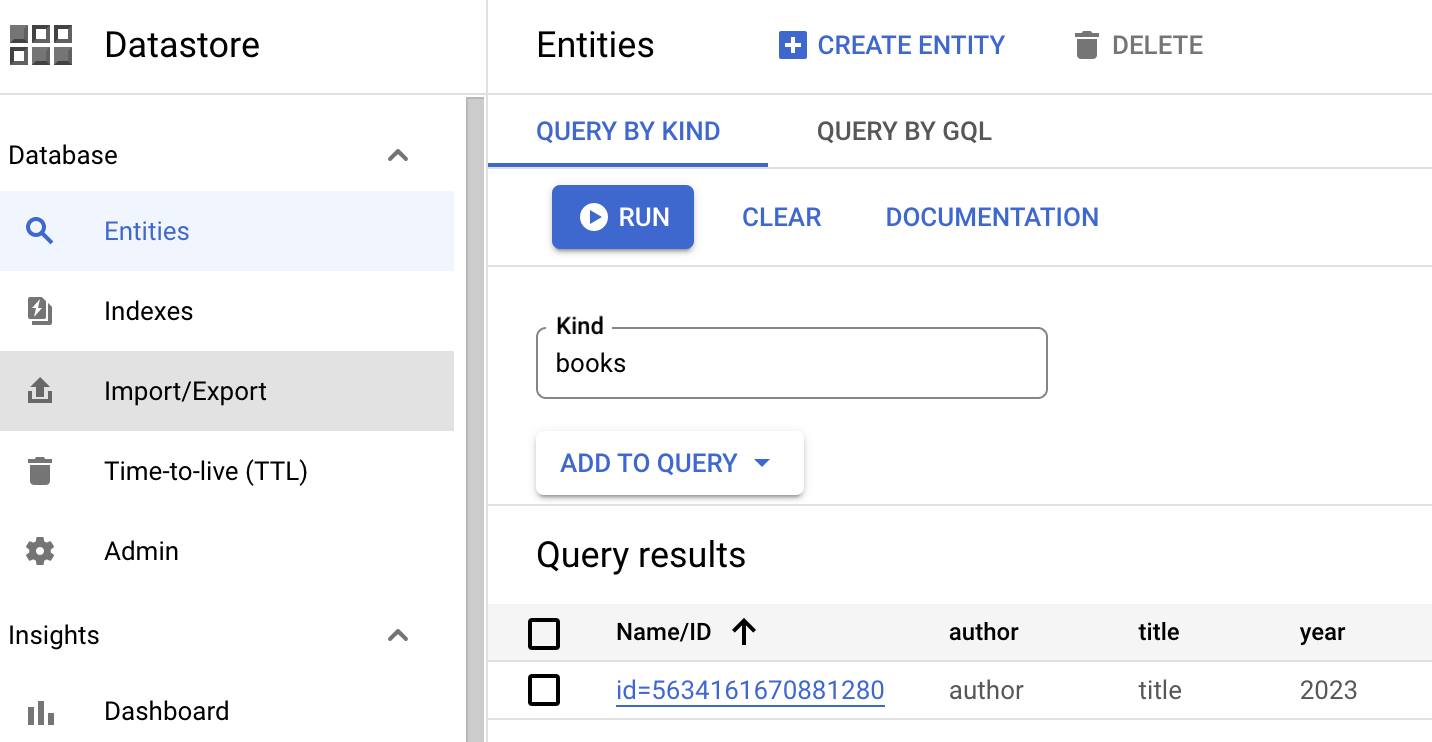The width and height of the screenshot is (1432, 742).
Task: Click the Indexes icon in sidebar
Action: [x=39, y=311]
